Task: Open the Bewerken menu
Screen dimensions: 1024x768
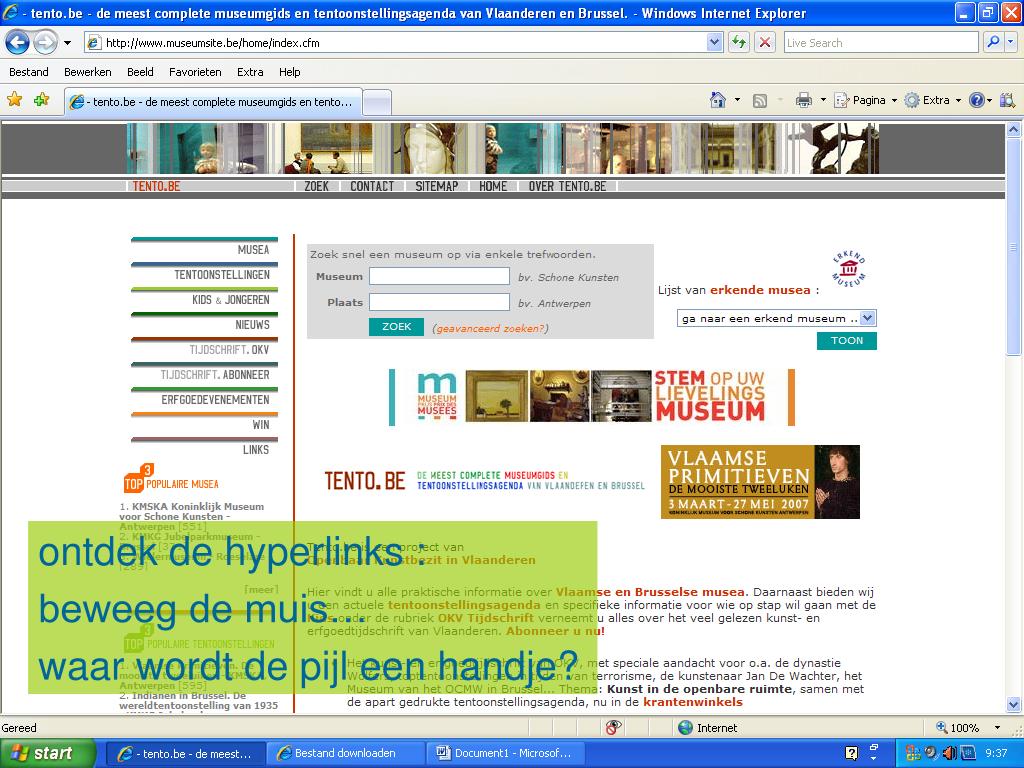Action: [88, 72]
